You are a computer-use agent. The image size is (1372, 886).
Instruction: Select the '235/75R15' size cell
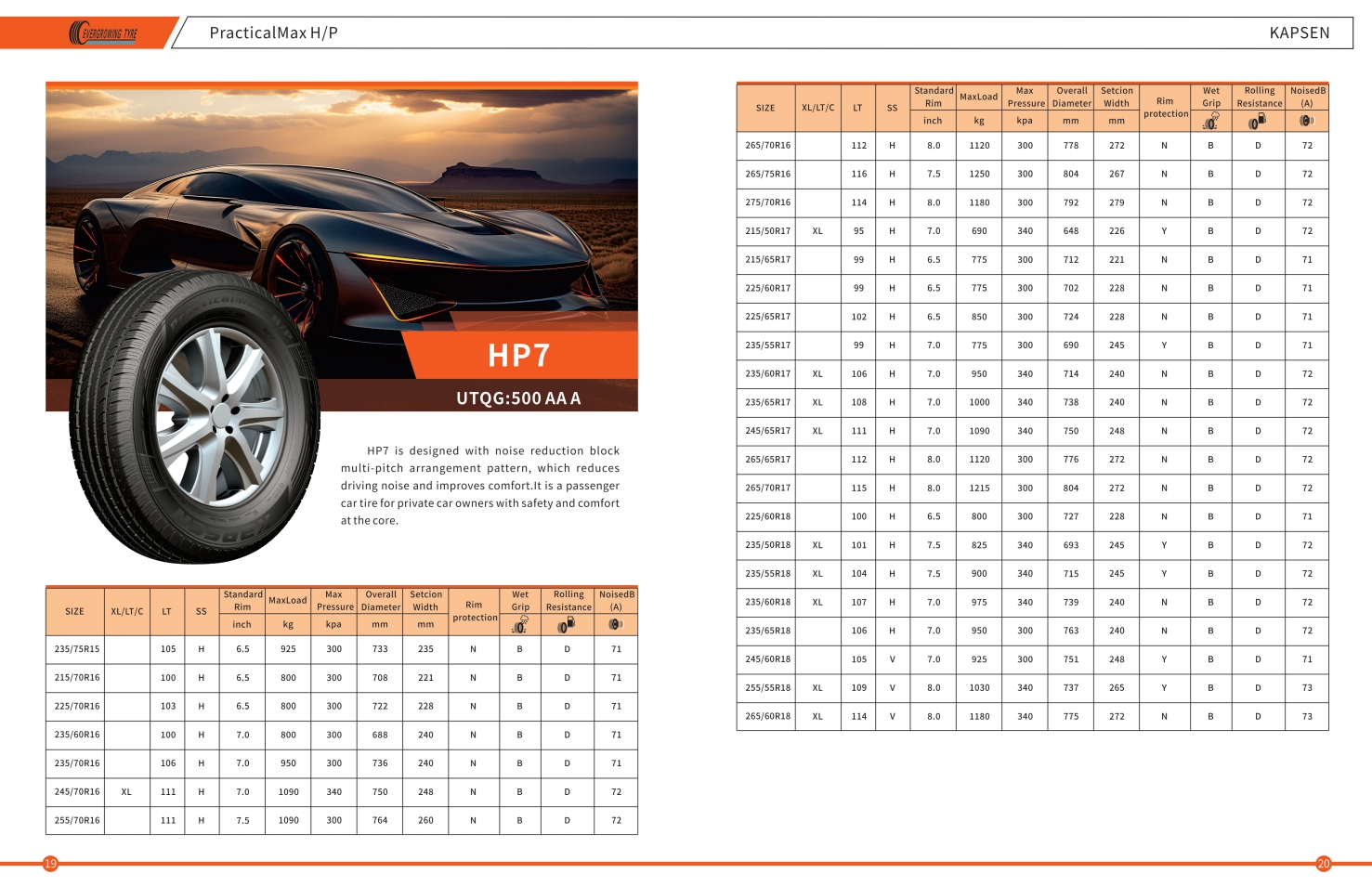click(x=77, y=649)
